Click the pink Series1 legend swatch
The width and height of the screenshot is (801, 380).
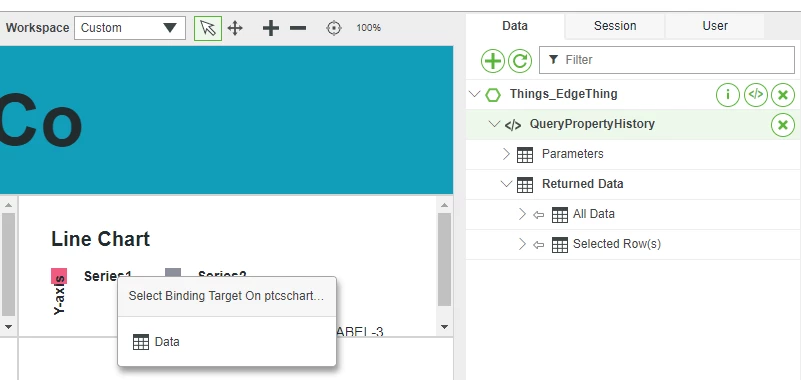59,276
